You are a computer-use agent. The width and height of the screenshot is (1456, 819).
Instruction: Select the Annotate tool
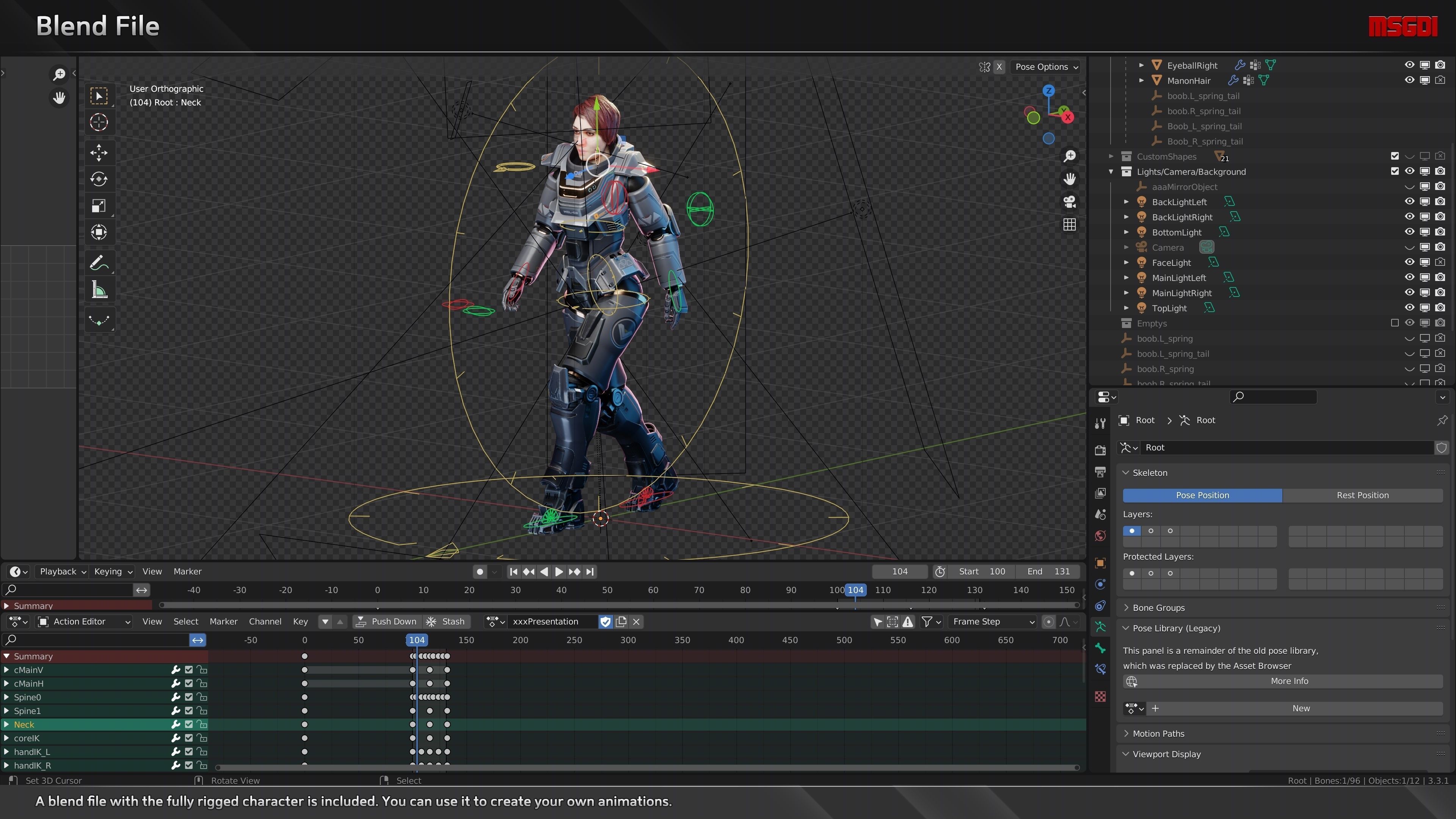tap(99, 264)
